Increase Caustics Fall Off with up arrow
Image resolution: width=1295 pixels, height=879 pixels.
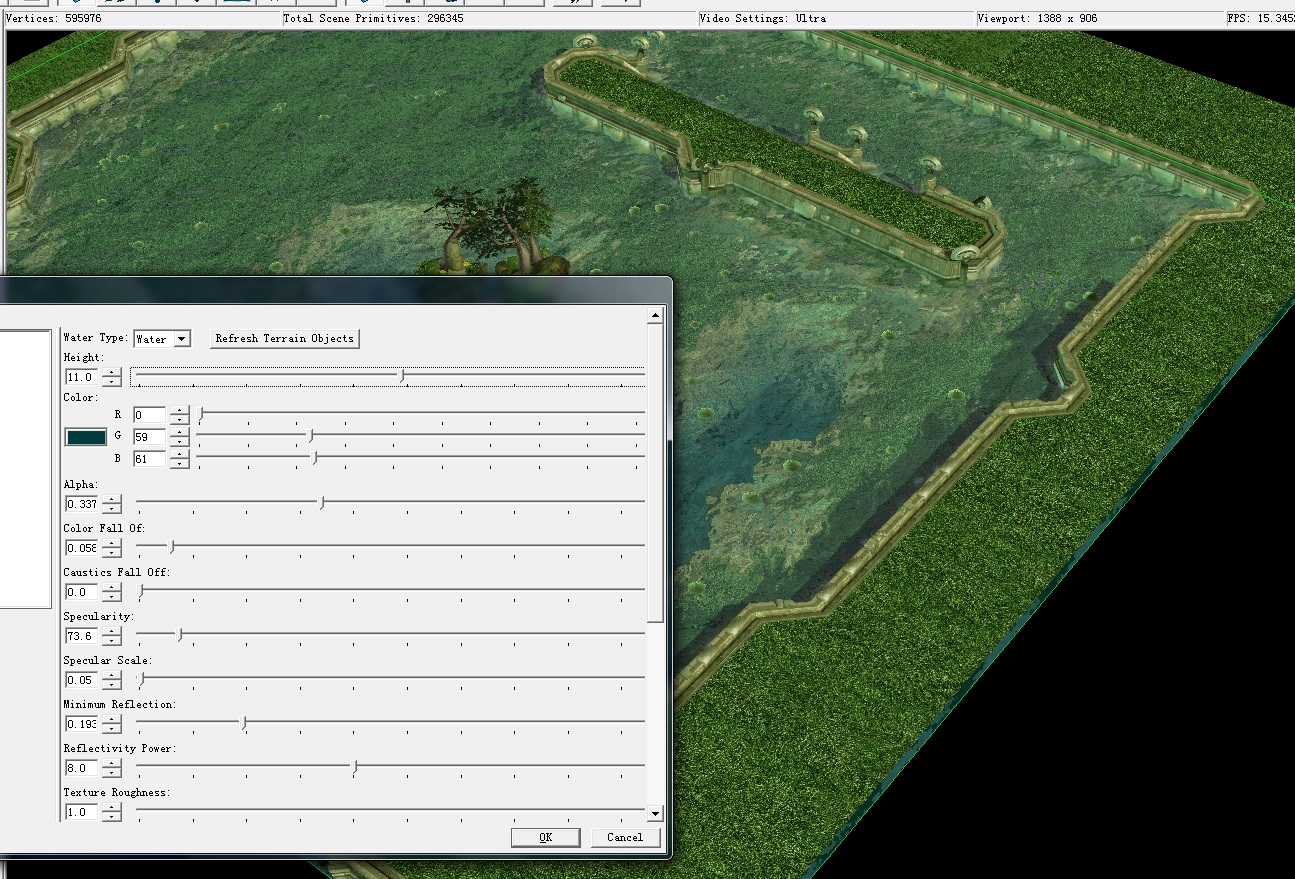click(112, 588)
